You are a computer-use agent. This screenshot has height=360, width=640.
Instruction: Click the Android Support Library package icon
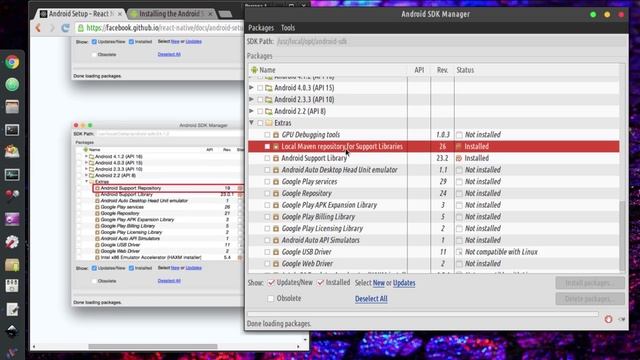[276, 158]
